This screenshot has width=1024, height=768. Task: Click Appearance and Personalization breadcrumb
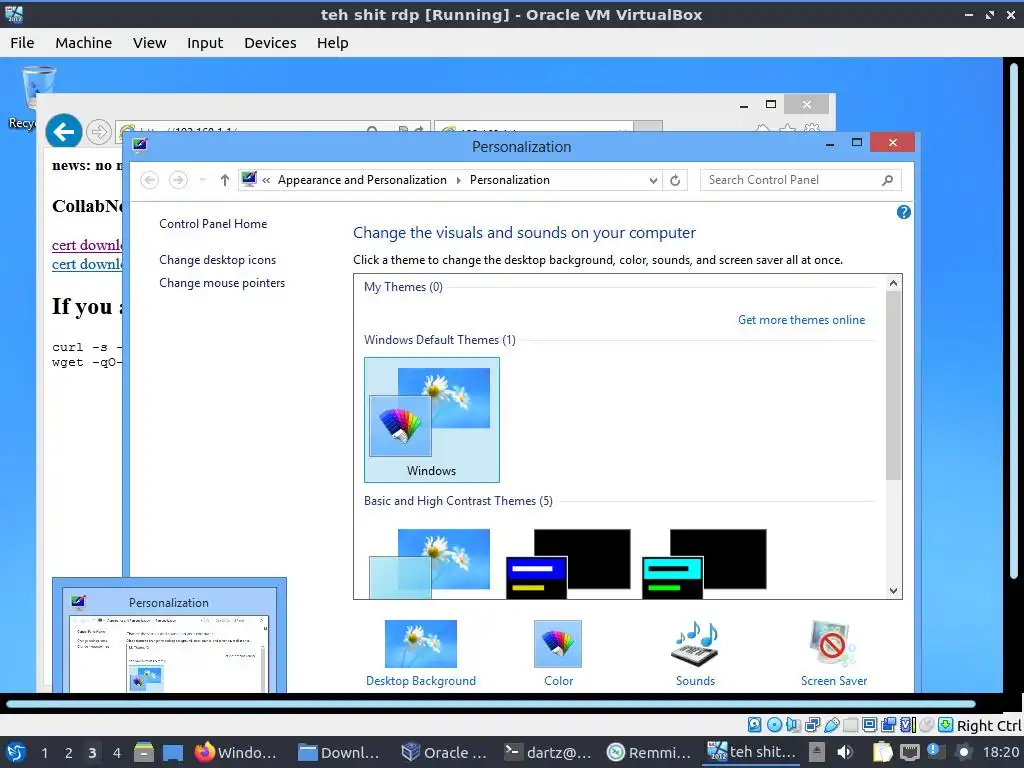point(362,180)
